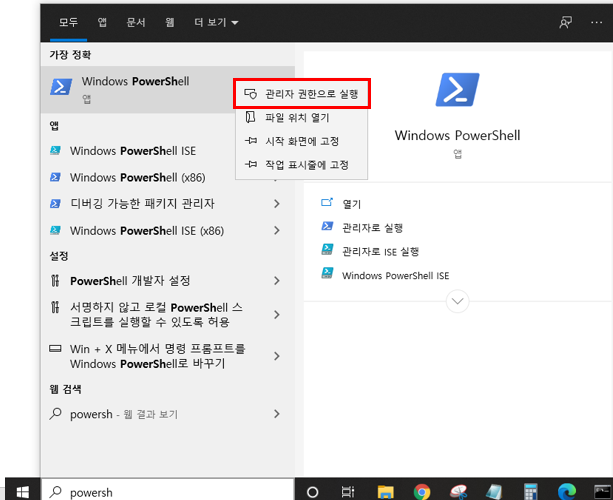
Task: Open the Windows Start button
Action: [x=23, y=491]
